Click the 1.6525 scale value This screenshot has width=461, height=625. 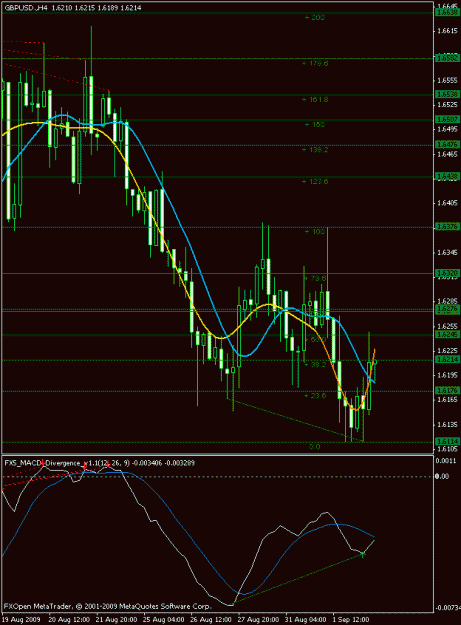(x=447, y=105)
